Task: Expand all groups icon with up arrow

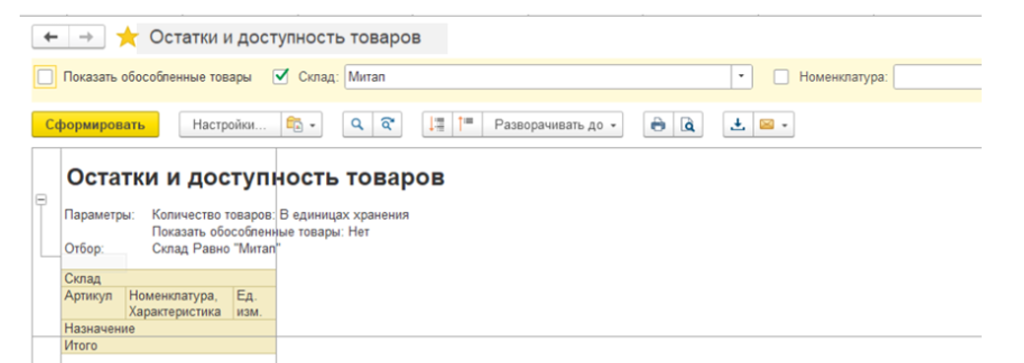Action: (467, 124)
